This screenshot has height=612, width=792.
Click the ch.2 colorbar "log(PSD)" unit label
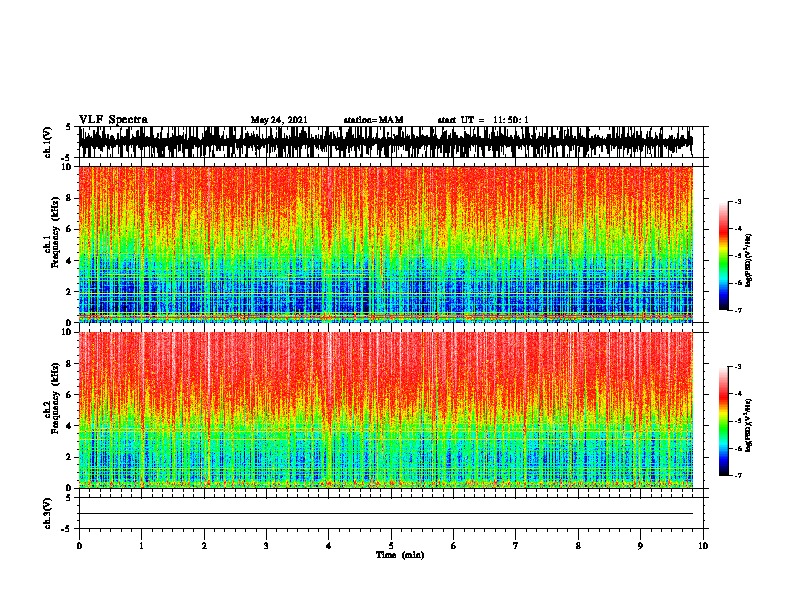click(748, 425)
